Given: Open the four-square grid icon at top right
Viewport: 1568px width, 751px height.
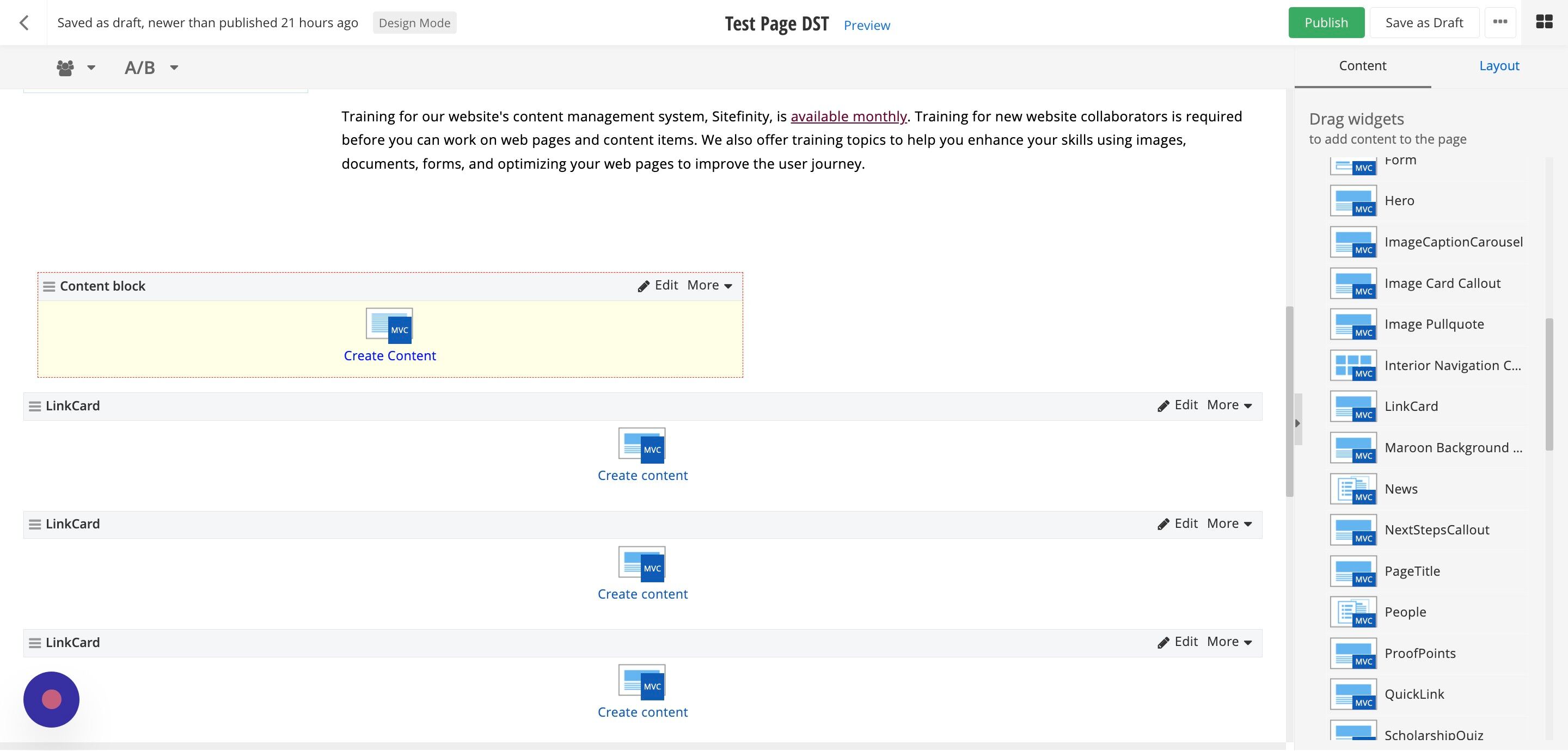Looking at the screenshot, I should [x=1544, y=22].
